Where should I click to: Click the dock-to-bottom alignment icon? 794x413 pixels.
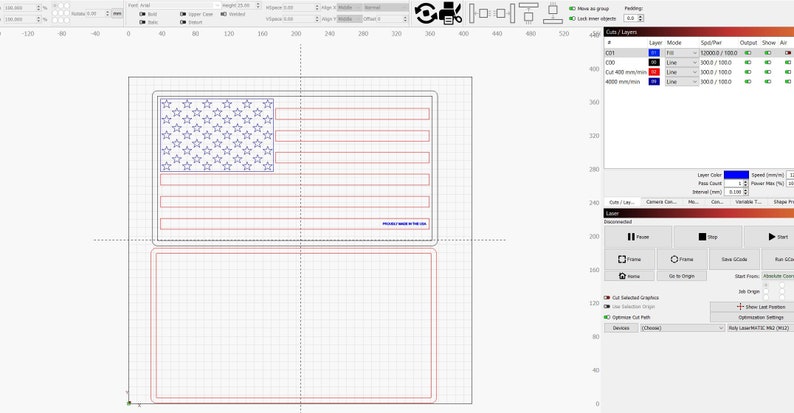pos(552,13)
